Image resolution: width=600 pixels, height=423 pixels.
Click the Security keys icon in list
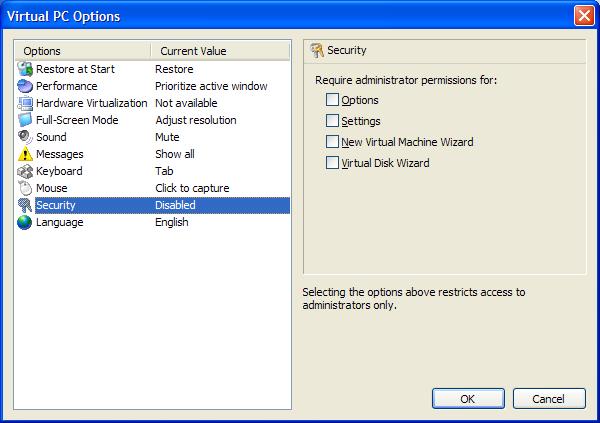pyautogui.click(x=25, y=205)
